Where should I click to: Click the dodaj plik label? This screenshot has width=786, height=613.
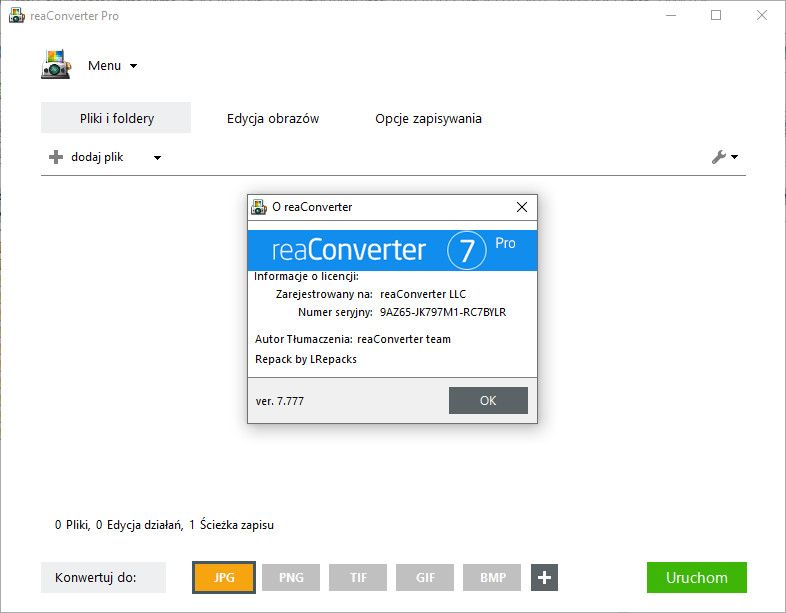[x=97, y=157]
